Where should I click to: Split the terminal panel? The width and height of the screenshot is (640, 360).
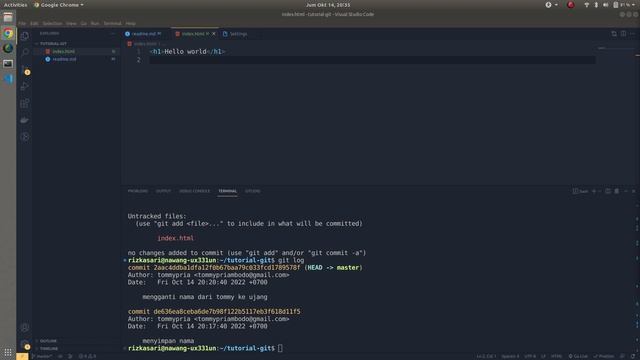[x=608, y=191]
